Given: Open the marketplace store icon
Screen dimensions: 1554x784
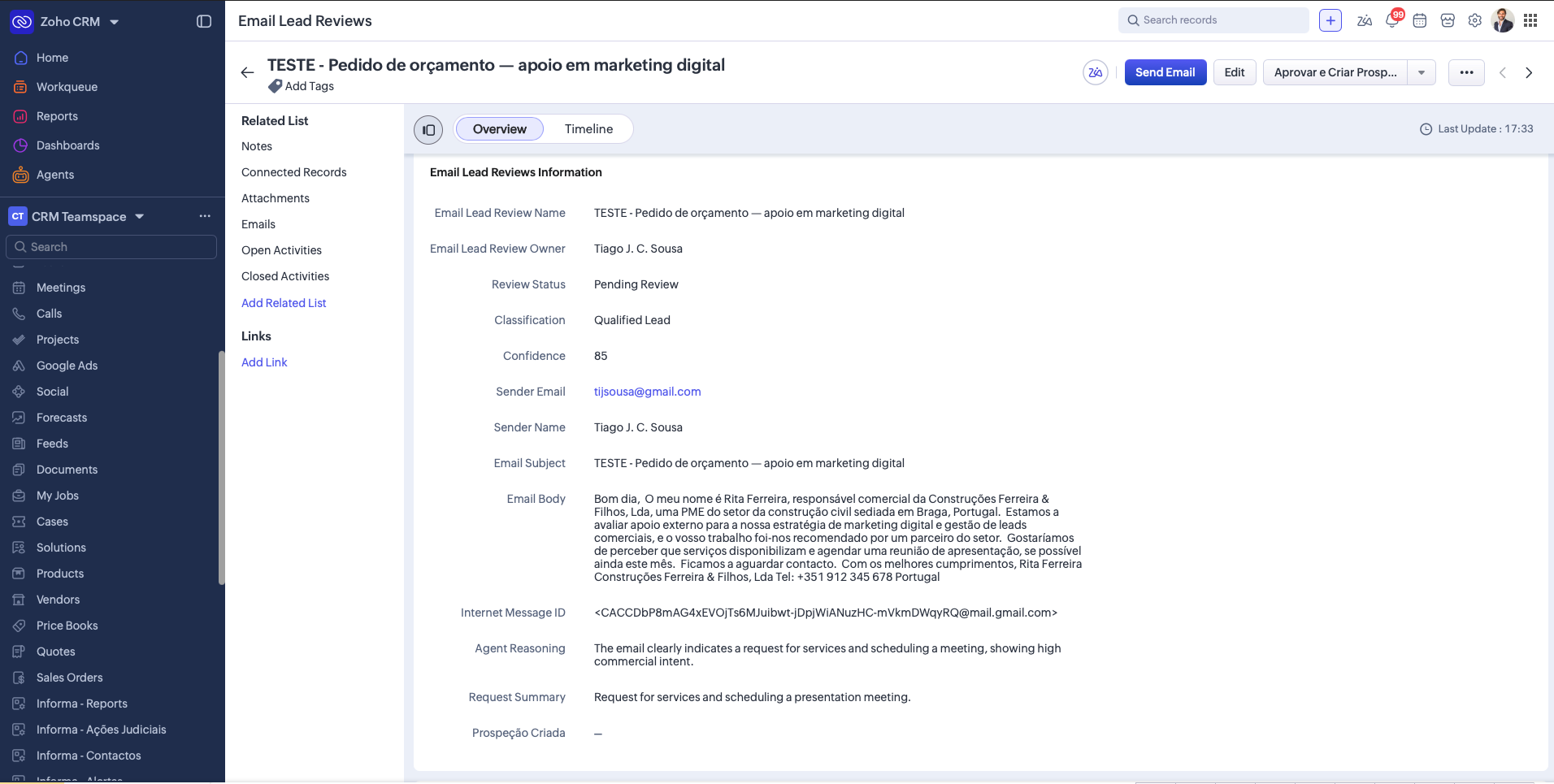Looking at the screenshot, I should 1448,20.
